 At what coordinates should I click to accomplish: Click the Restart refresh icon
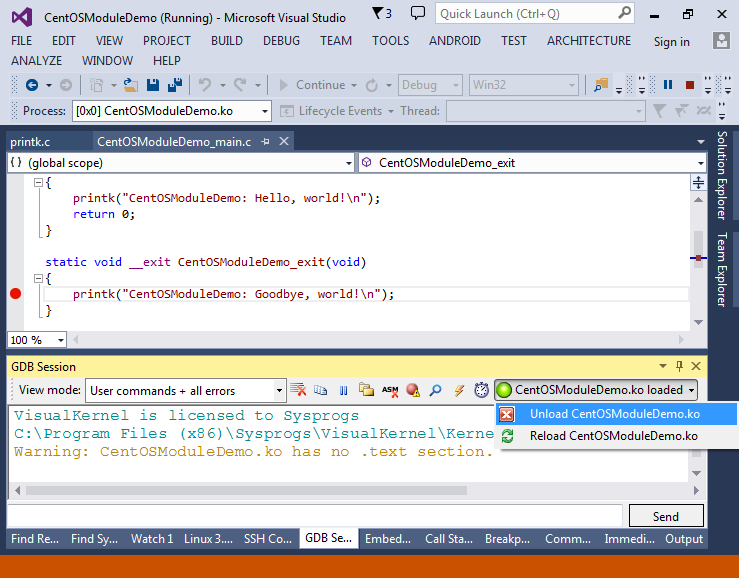pos(372,85)
